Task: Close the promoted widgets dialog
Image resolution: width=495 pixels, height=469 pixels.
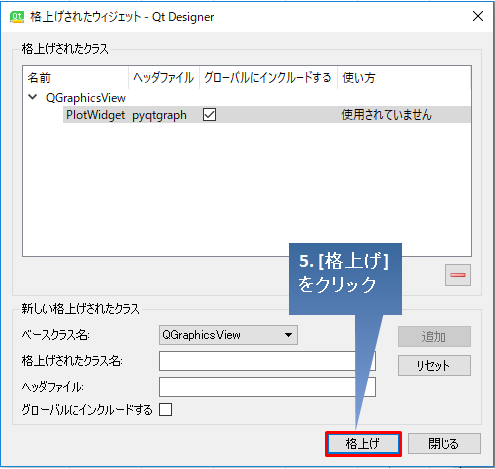Action: tap(478, 16)
